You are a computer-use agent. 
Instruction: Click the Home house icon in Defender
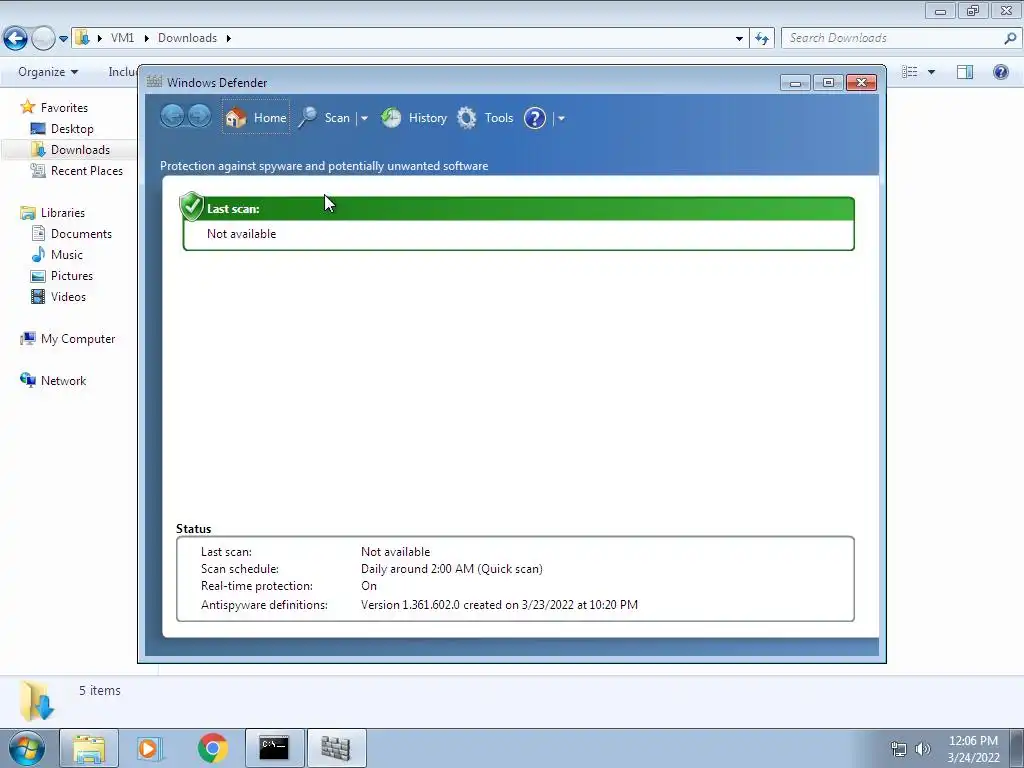236,118
